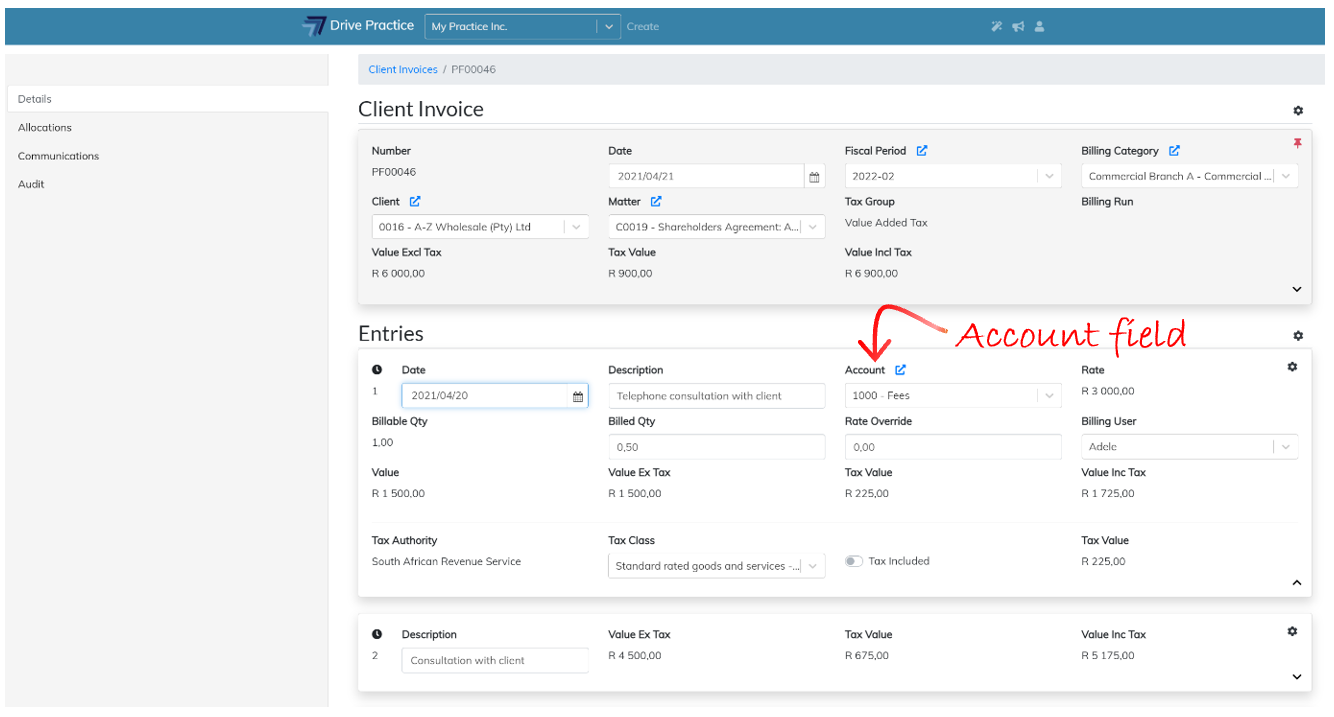Open the Fiscal Period external link icon
The height and width of the screenshot is (717, 1334).
click(922, 151)
